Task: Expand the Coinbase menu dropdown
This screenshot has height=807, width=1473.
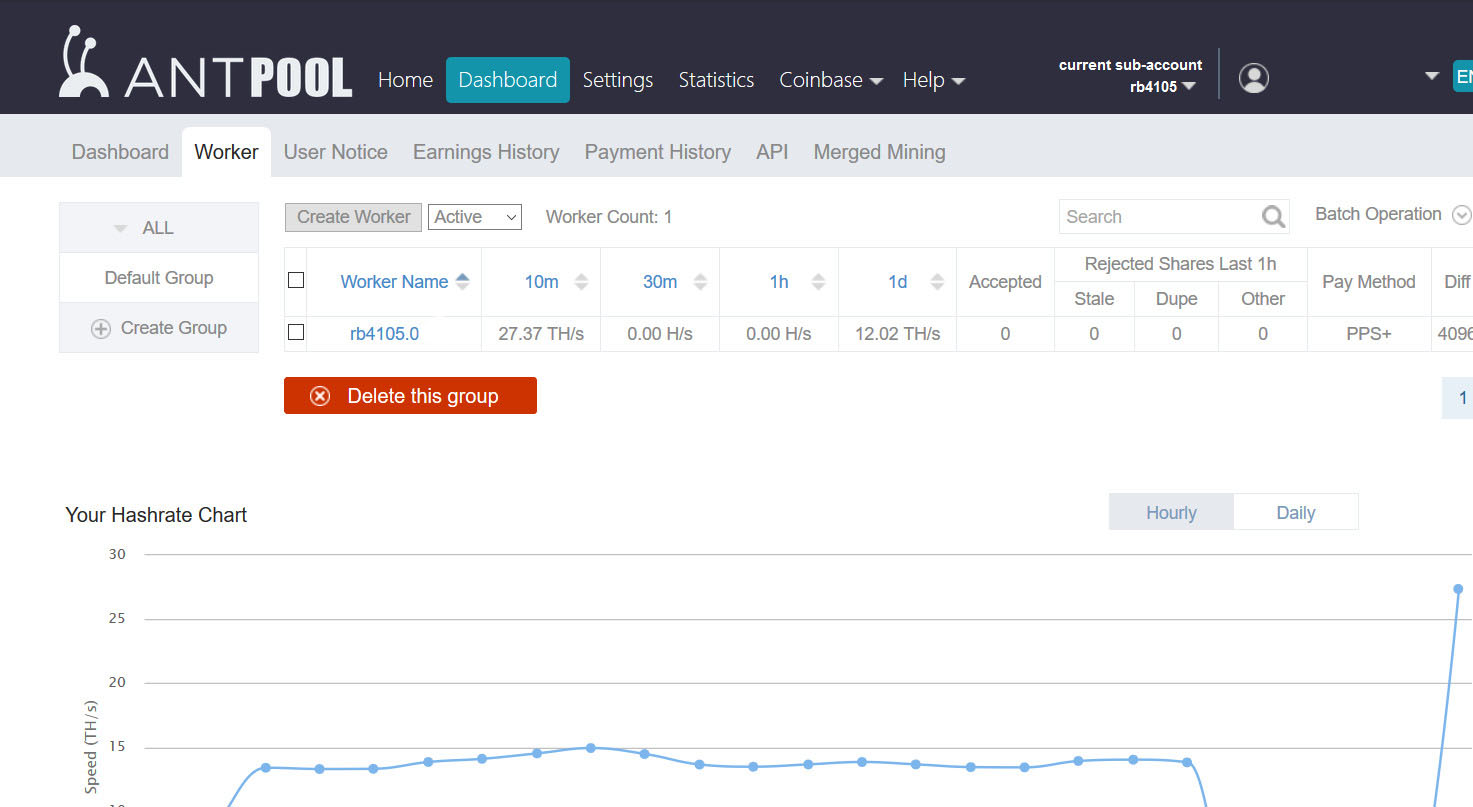Action: click(831, 80)
